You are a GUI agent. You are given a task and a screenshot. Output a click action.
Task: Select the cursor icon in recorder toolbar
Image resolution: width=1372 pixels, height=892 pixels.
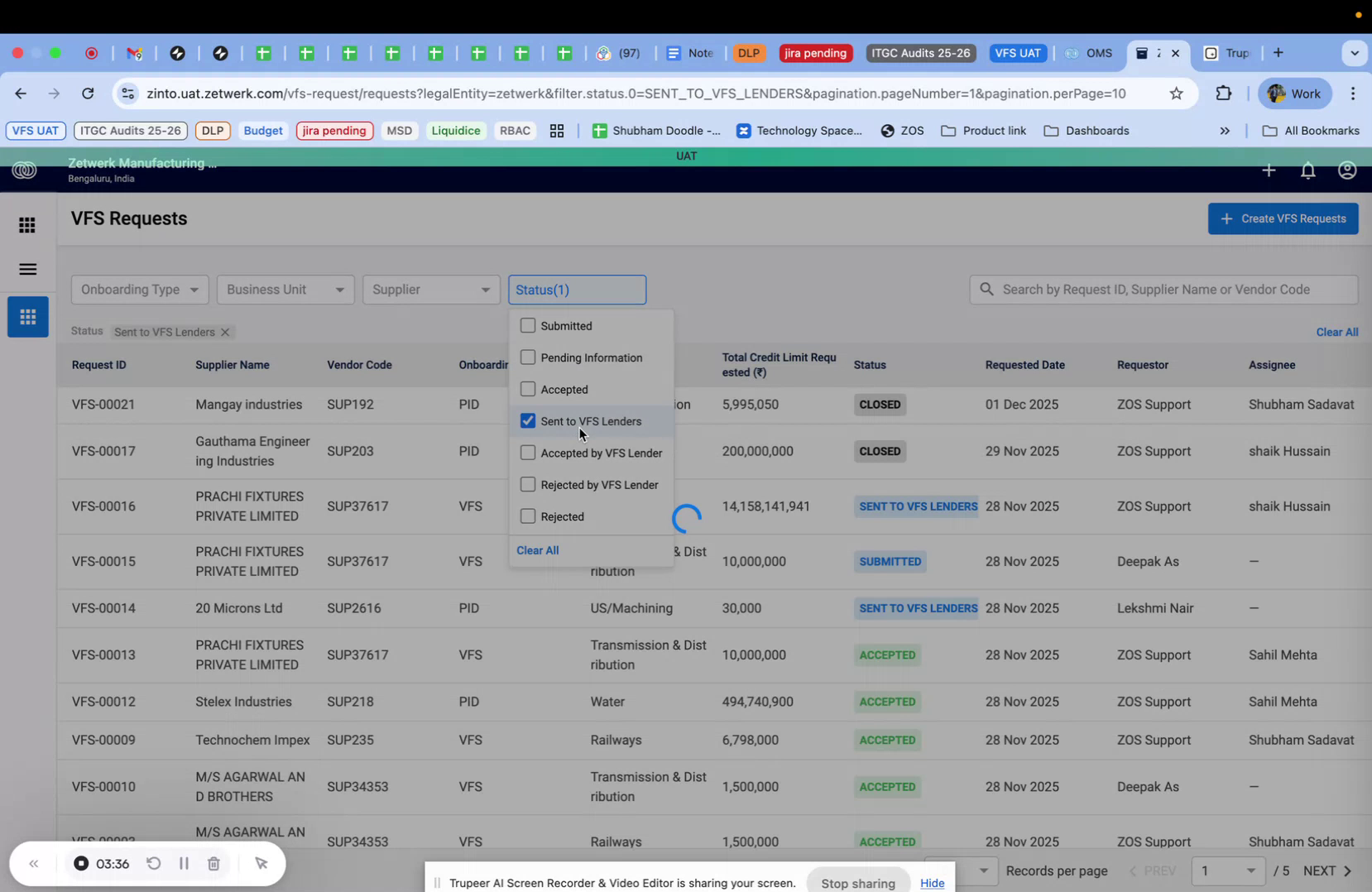pos(261,863)
